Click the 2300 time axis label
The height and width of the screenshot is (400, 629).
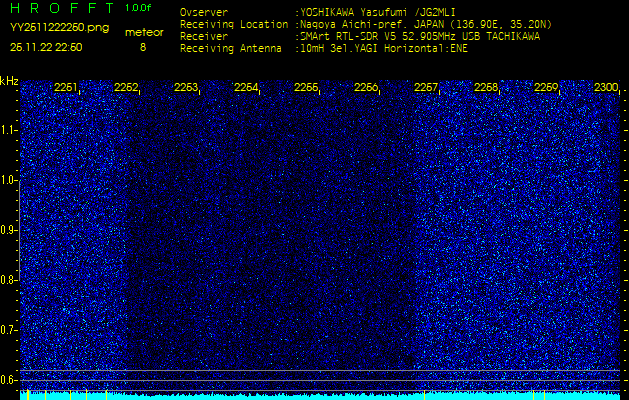[606, 87]
